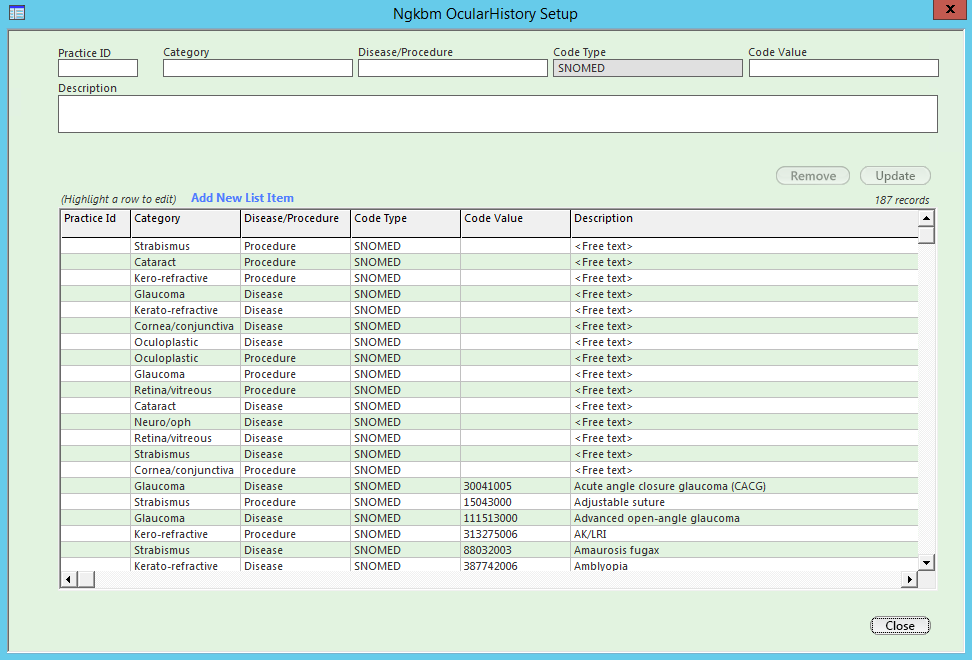Select the Advanced open-angle glaucoma row
The height and width of the screenshot is (660, 972).
click(x=489, y=518)
